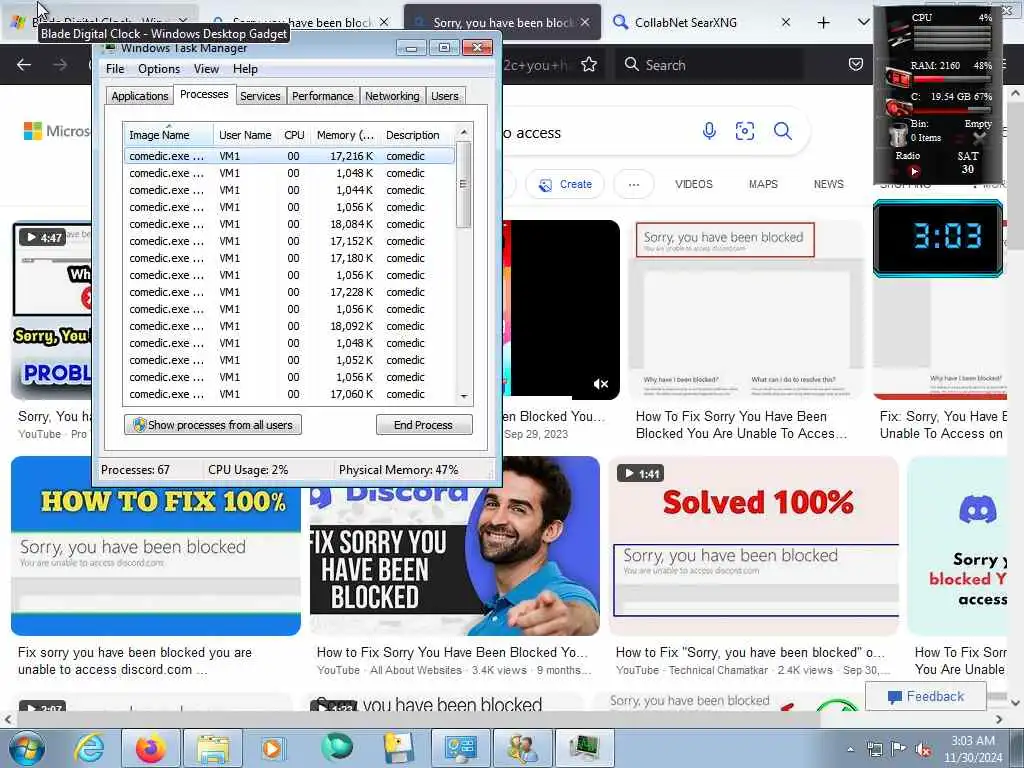
Task: Click Show processes from all users
Action: pos(213,425)
